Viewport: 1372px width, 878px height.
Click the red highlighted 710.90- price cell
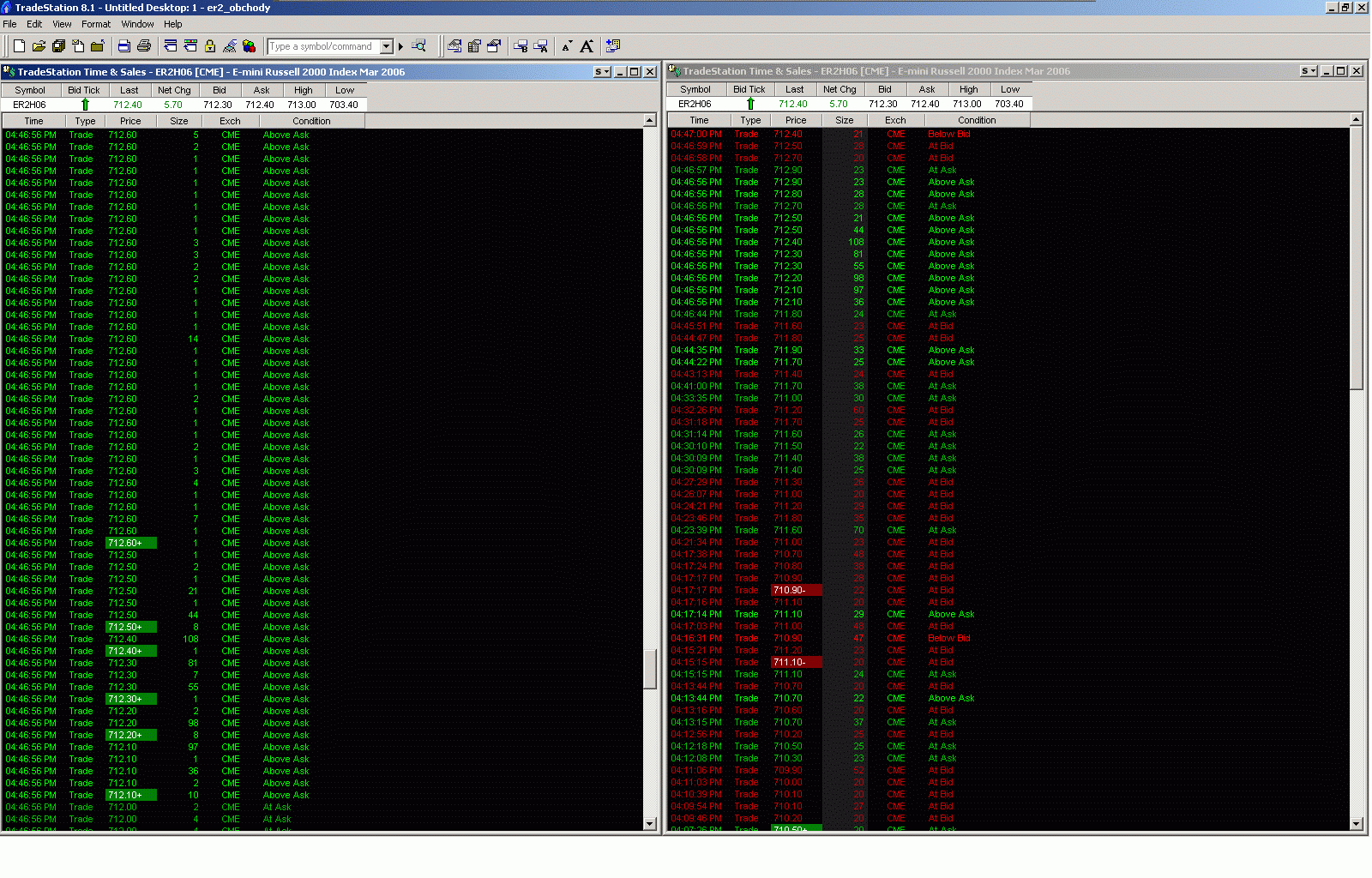[797, 590]
